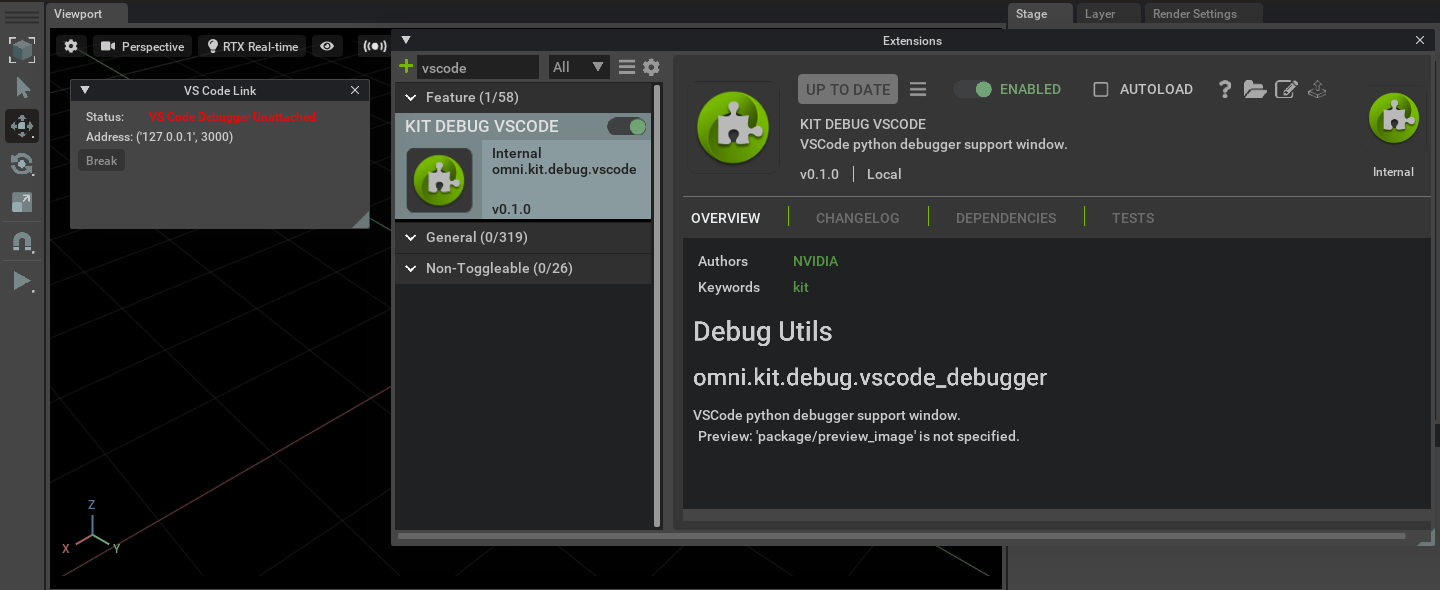This screenshot has height=590, width=1440.
Task: Switch to the CHANGELOG tab
Action: tap(857, 217)
